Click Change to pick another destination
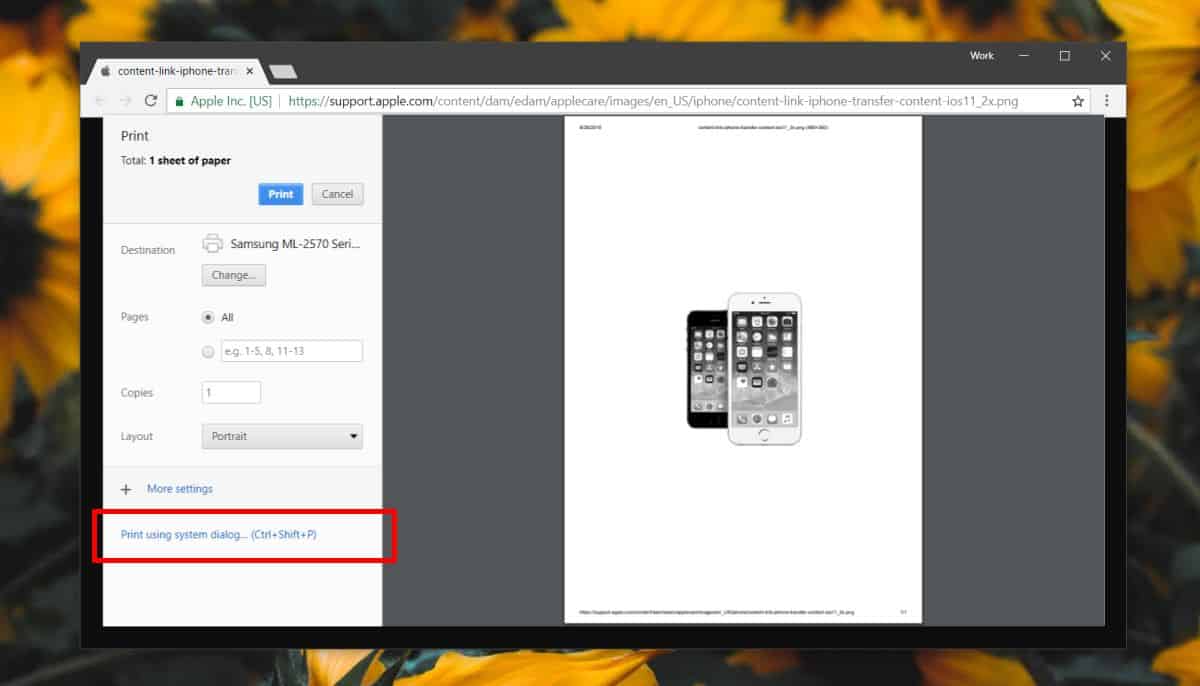This screenshot has width=1200, height=686. [x=233, y=275]
